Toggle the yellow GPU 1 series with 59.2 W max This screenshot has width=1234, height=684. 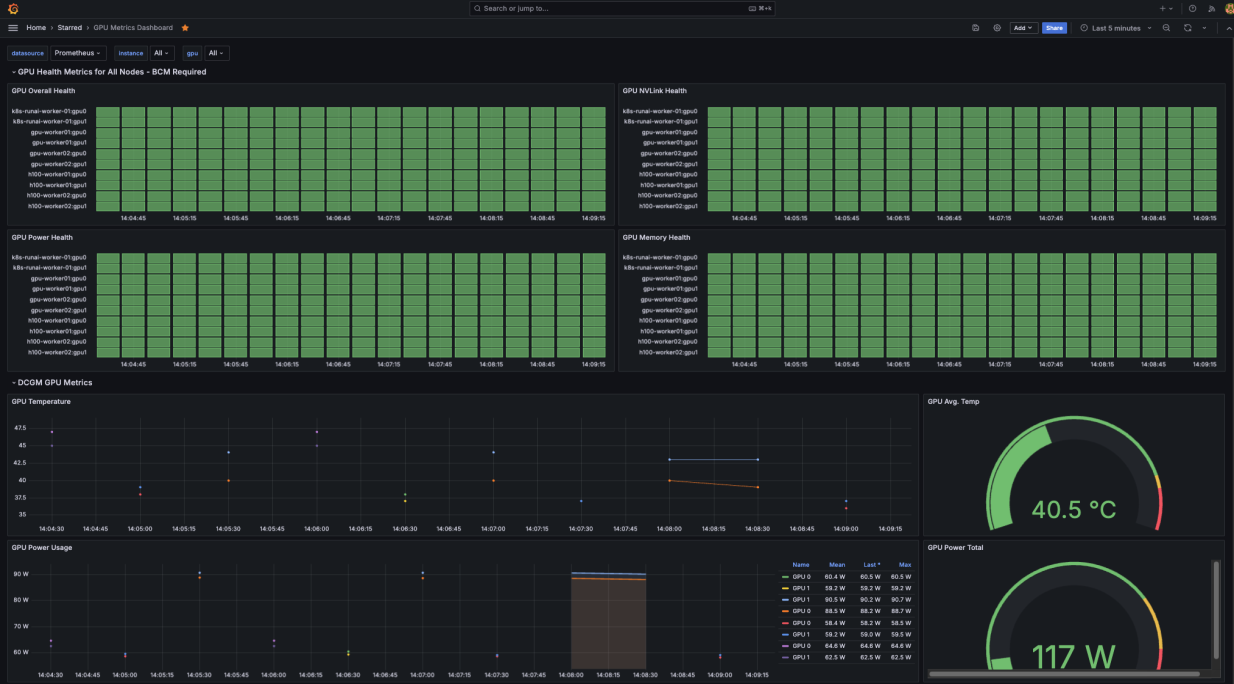pyautogui.click(x=802, y=588)
